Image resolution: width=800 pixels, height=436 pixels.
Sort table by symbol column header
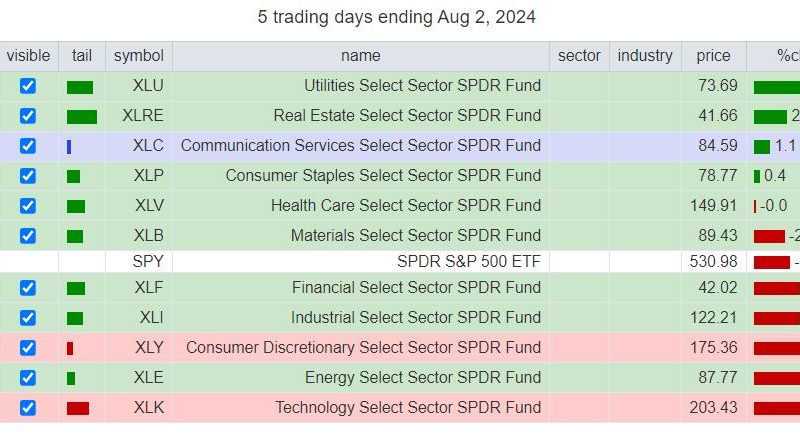point(139,56)
